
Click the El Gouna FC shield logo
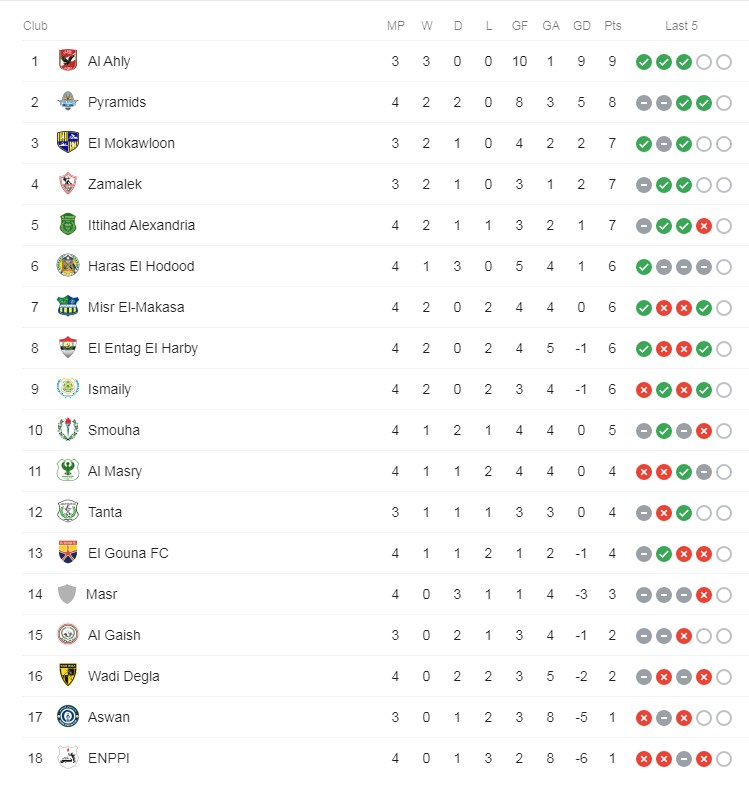(x=68, y=553)
